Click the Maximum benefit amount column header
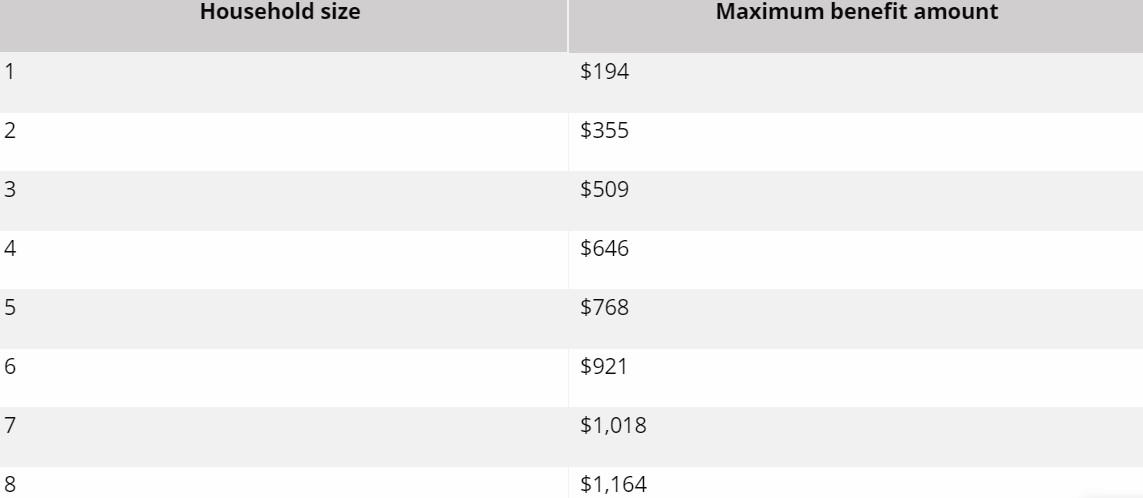 (855, 14)
